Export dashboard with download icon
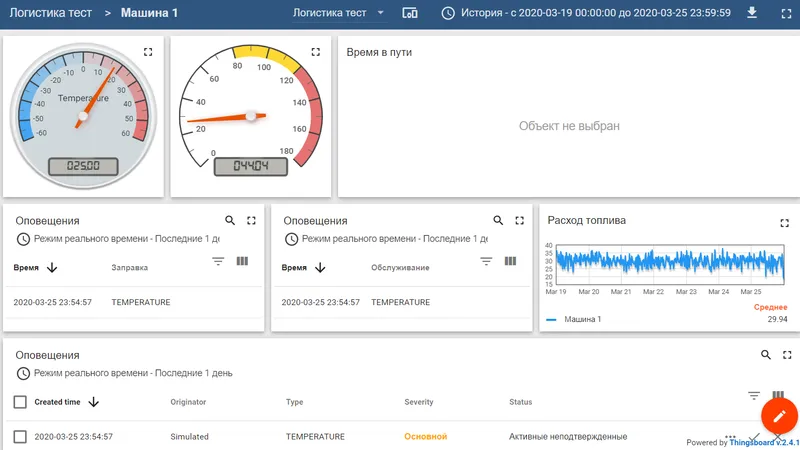 [752, 13]
